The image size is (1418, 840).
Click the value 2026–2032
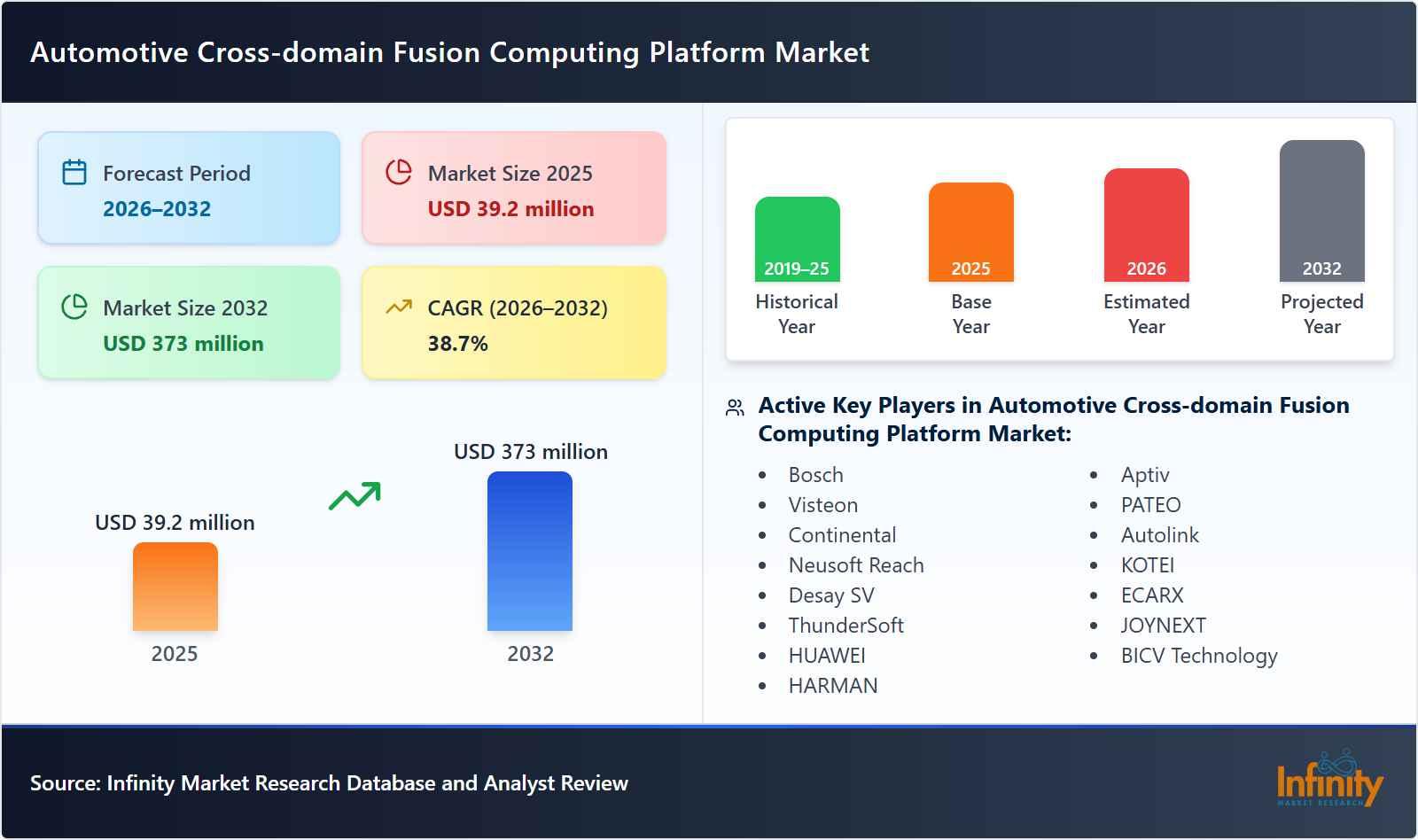pos(157,209)
